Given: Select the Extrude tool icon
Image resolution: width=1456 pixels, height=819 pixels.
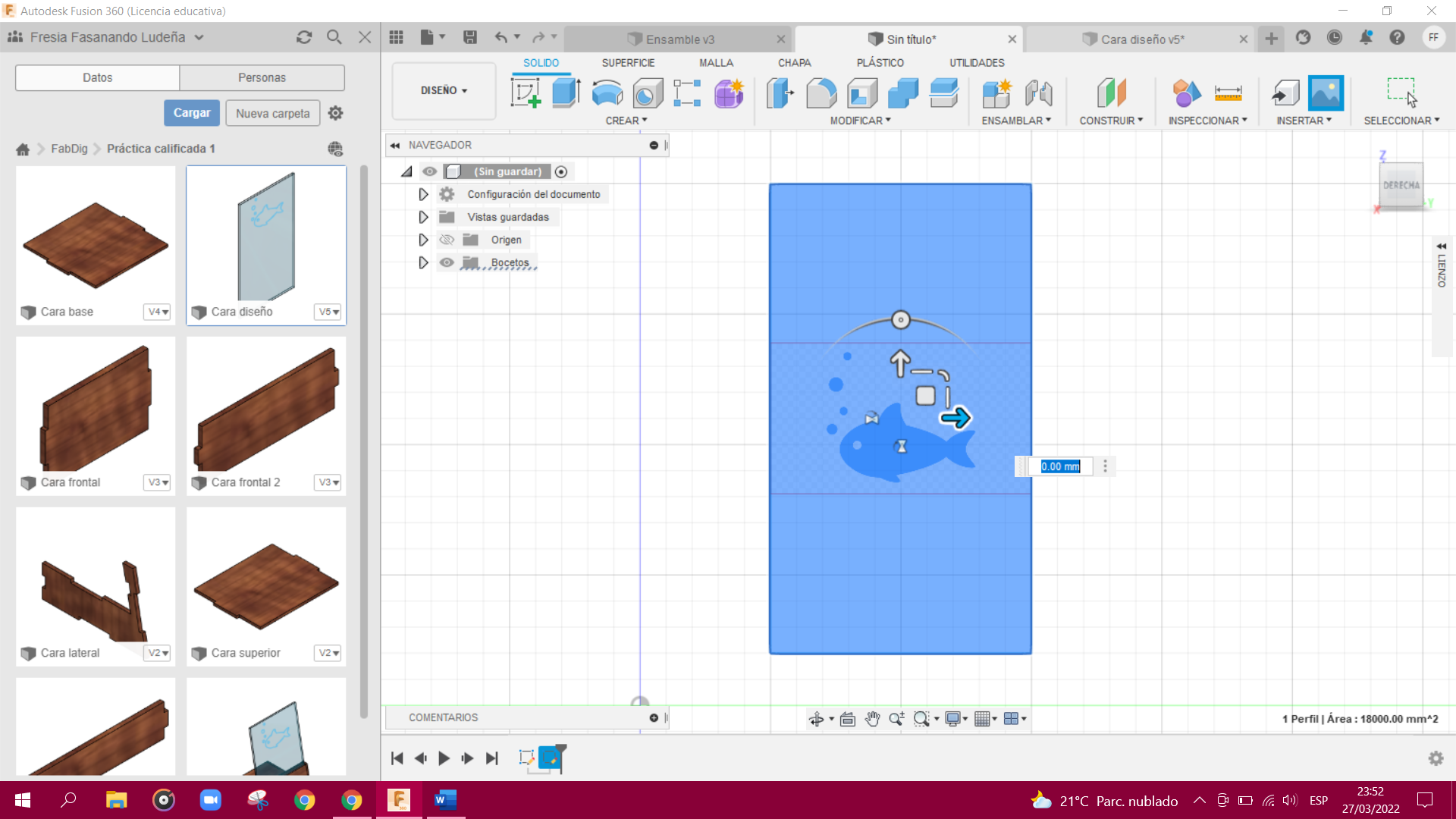Looking at the screenshot, I should tap(566, 93).
